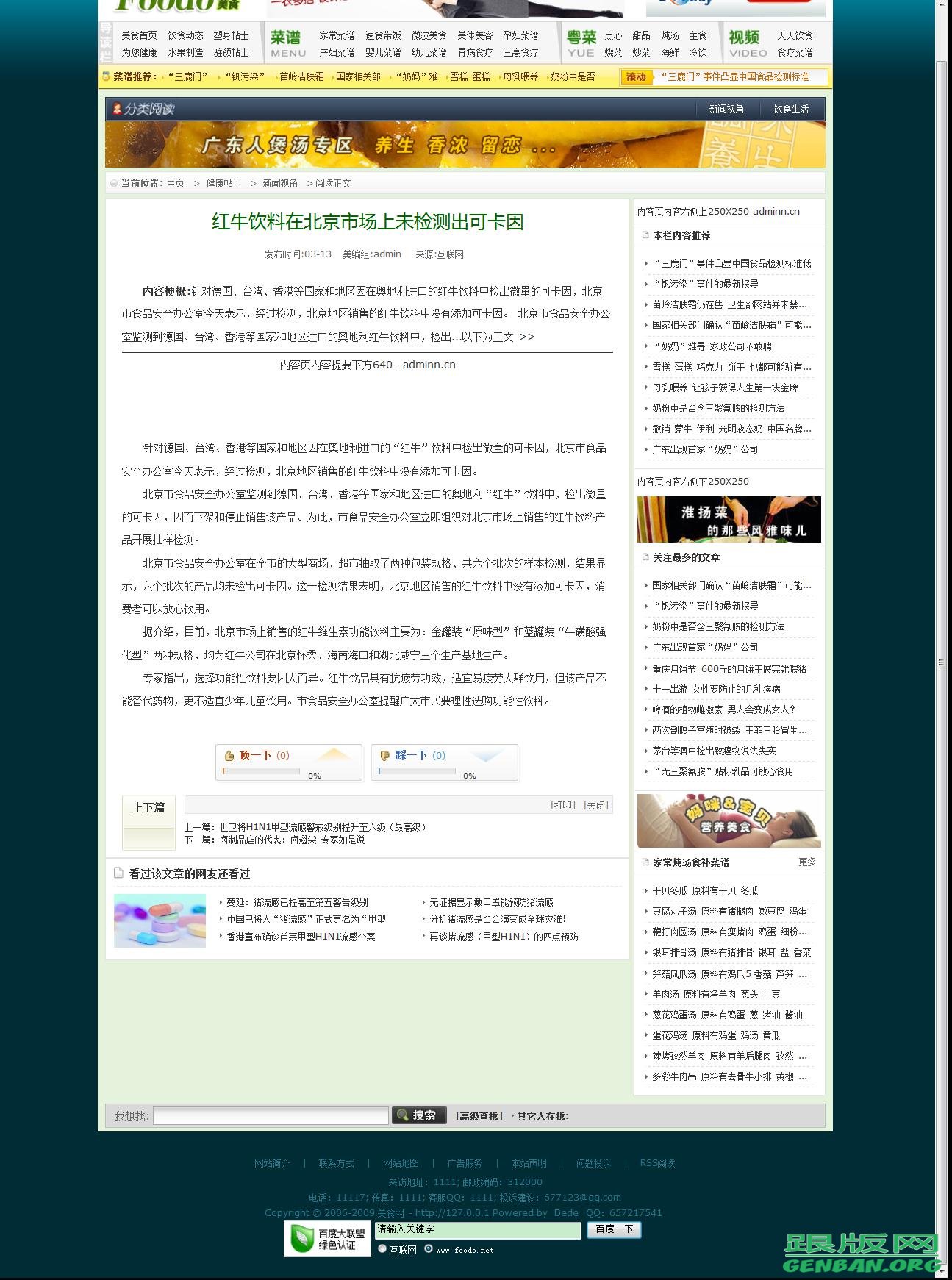Open the 菜谱 MENU section
Screen dimensions: 952x1280
coord(287,43)
